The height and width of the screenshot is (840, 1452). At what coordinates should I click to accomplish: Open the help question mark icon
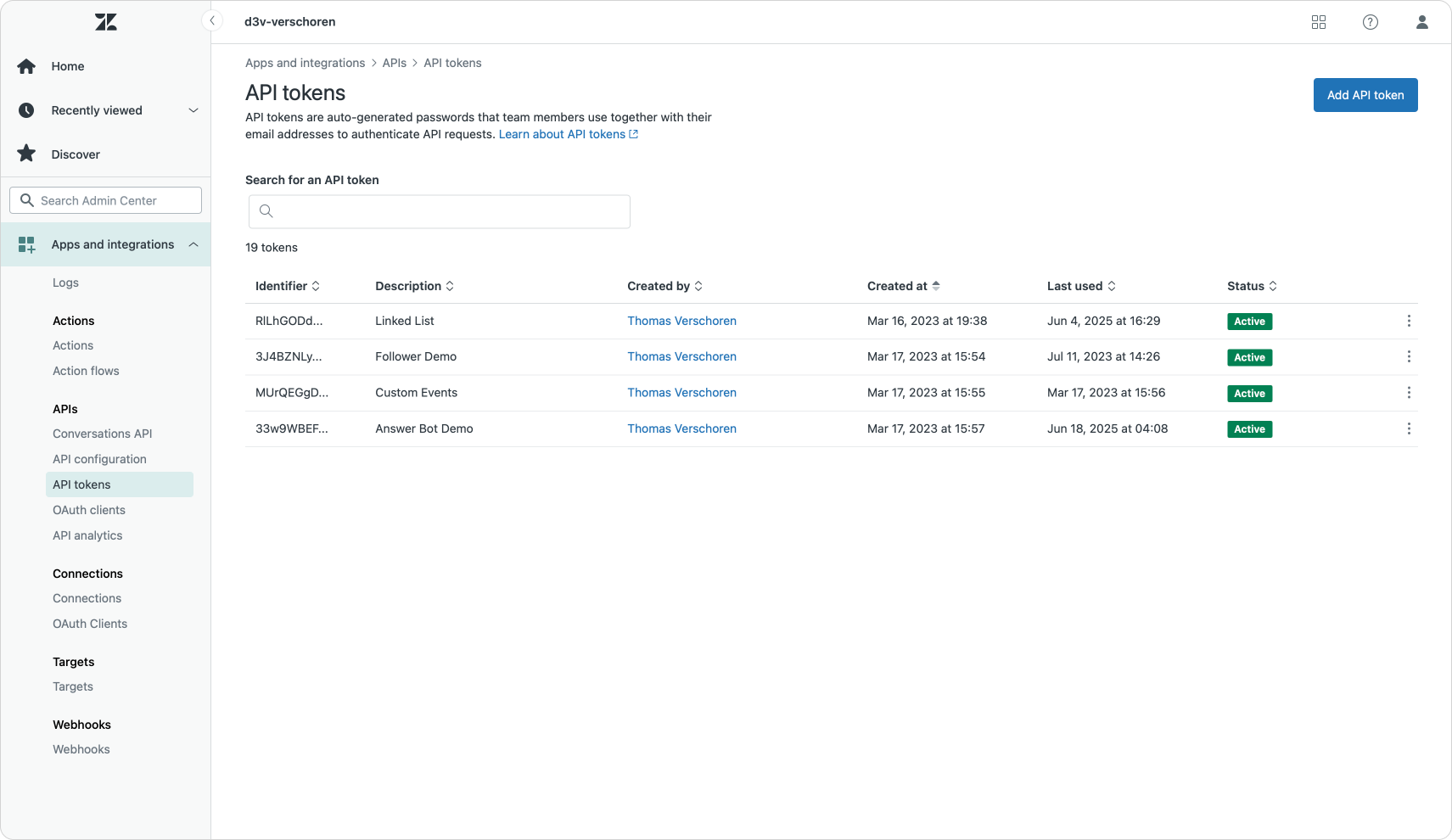[x=1371, y=22]
